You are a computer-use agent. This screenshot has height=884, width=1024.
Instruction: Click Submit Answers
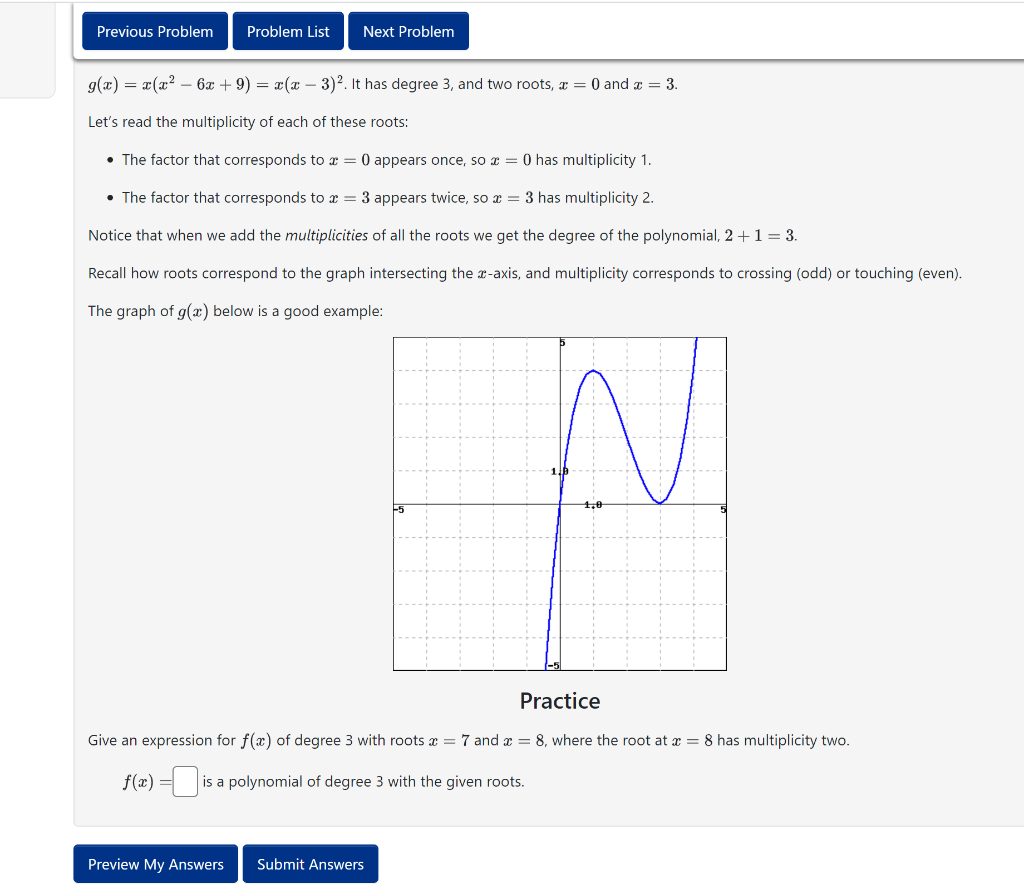[310, 863]
